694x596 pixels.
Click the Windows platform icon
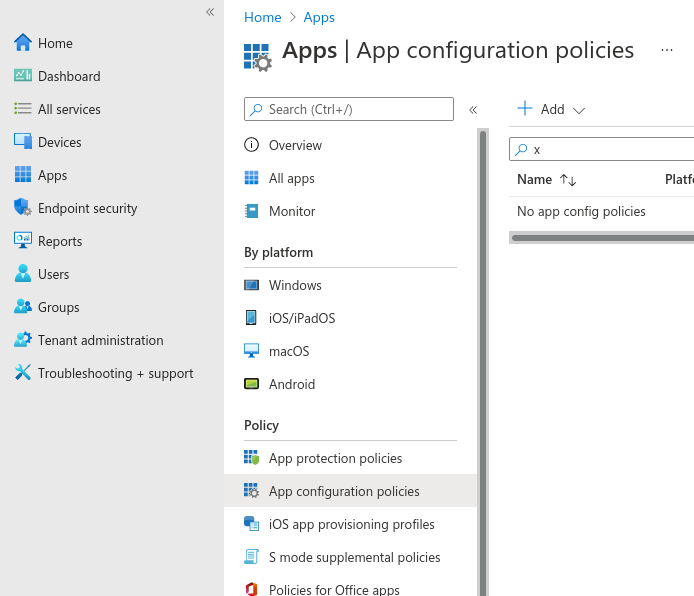pyautogui.click(x=251, y=285)
